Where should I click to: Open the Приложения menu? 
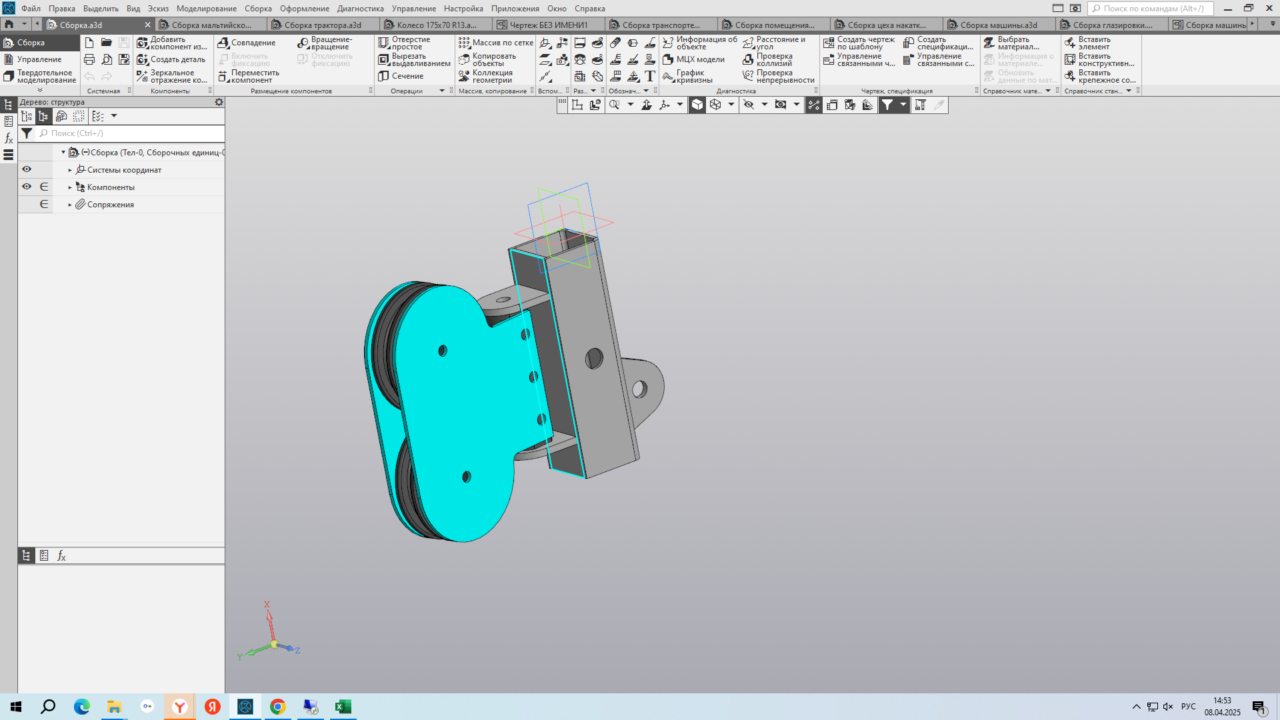[x=515, y=8]
